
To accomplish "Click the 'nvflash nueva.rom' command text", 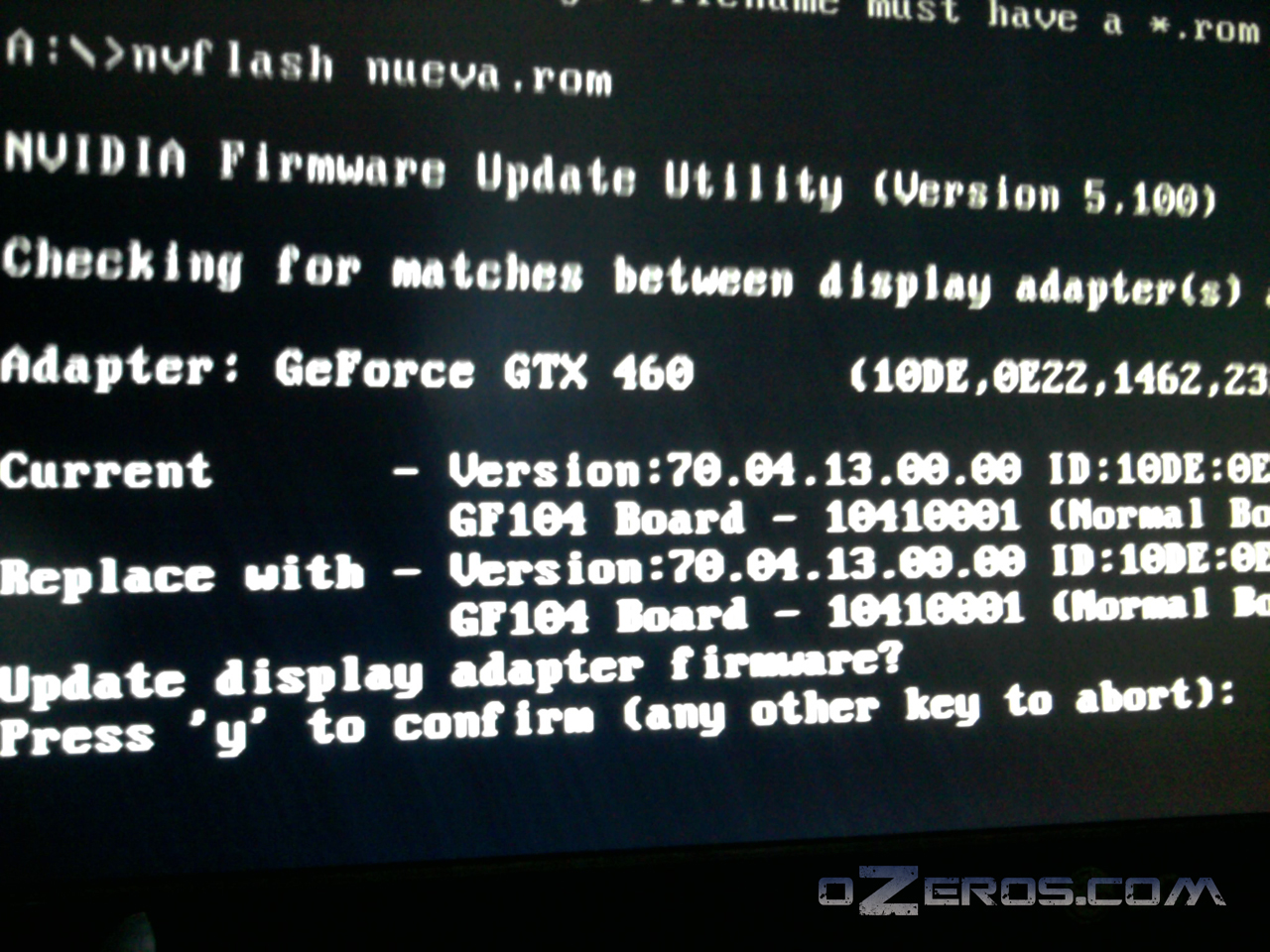I will pos(372,68).
